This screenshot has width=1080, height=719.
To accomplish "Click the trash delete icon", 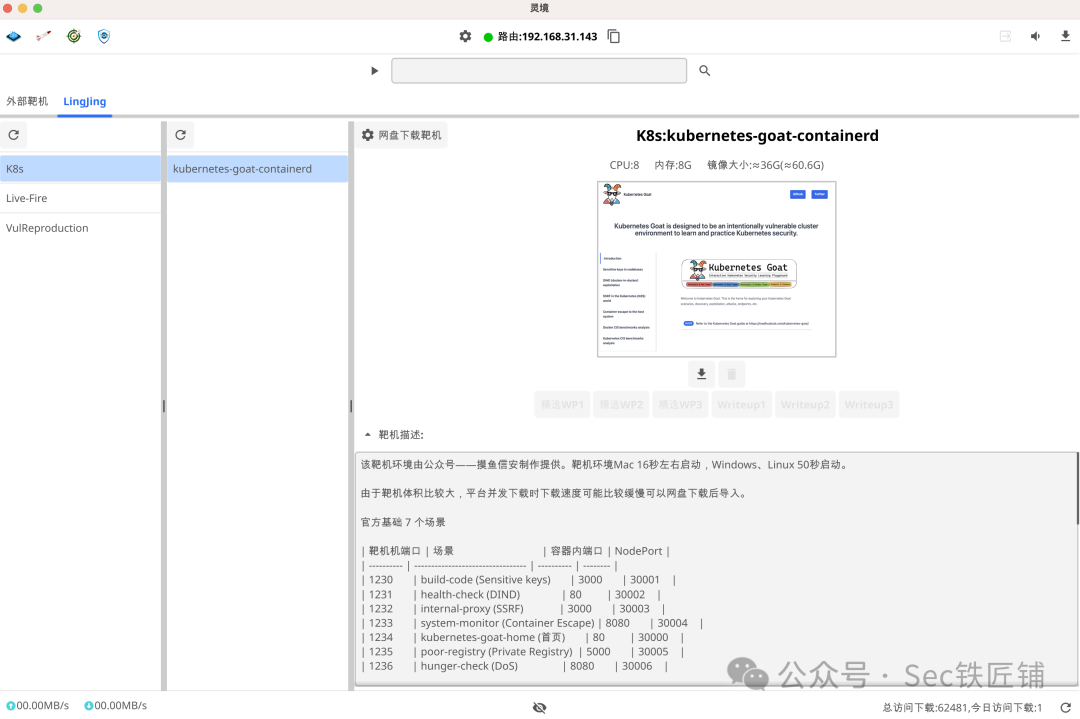I will (x=731, y=374).
